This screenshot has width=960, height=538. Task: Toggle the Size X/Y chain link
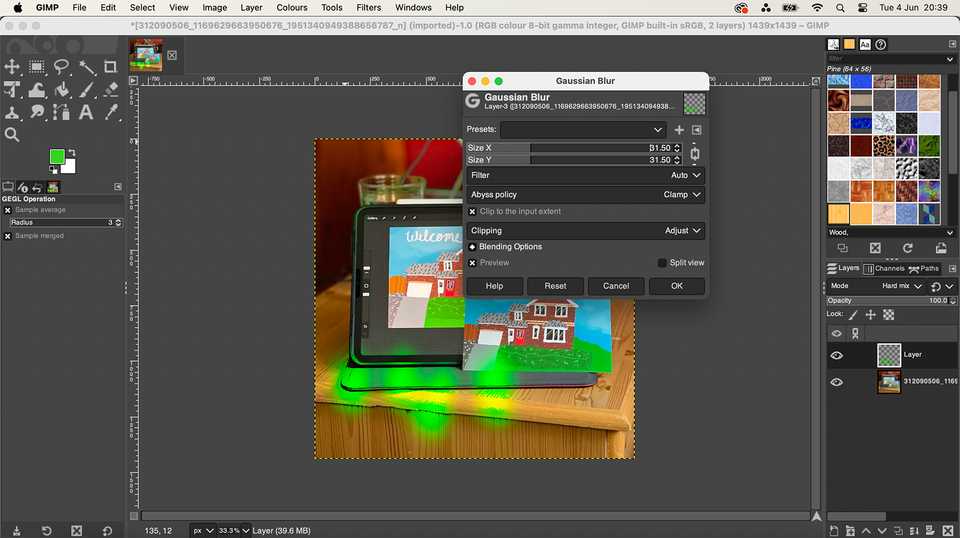pyautogui.click(x=695, y=154)
